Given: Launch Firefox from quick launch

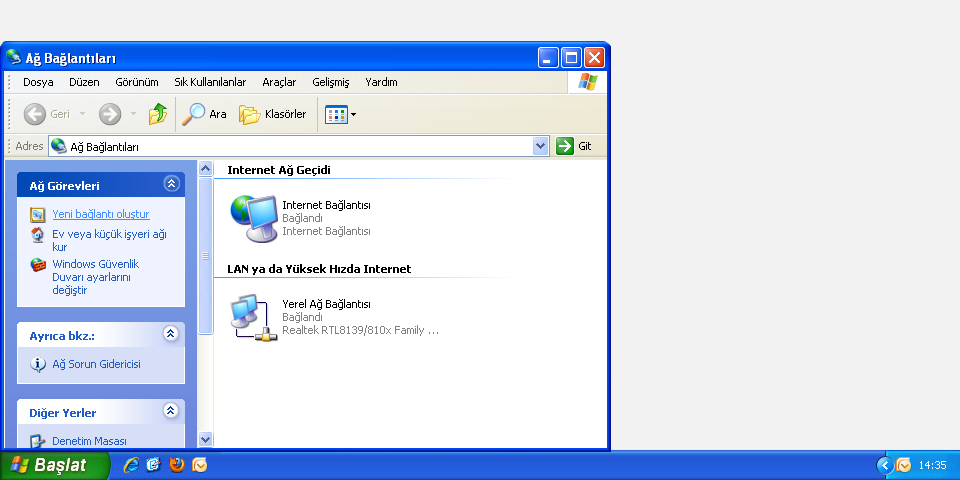Looking at the screenshot, I should [177, 465].
